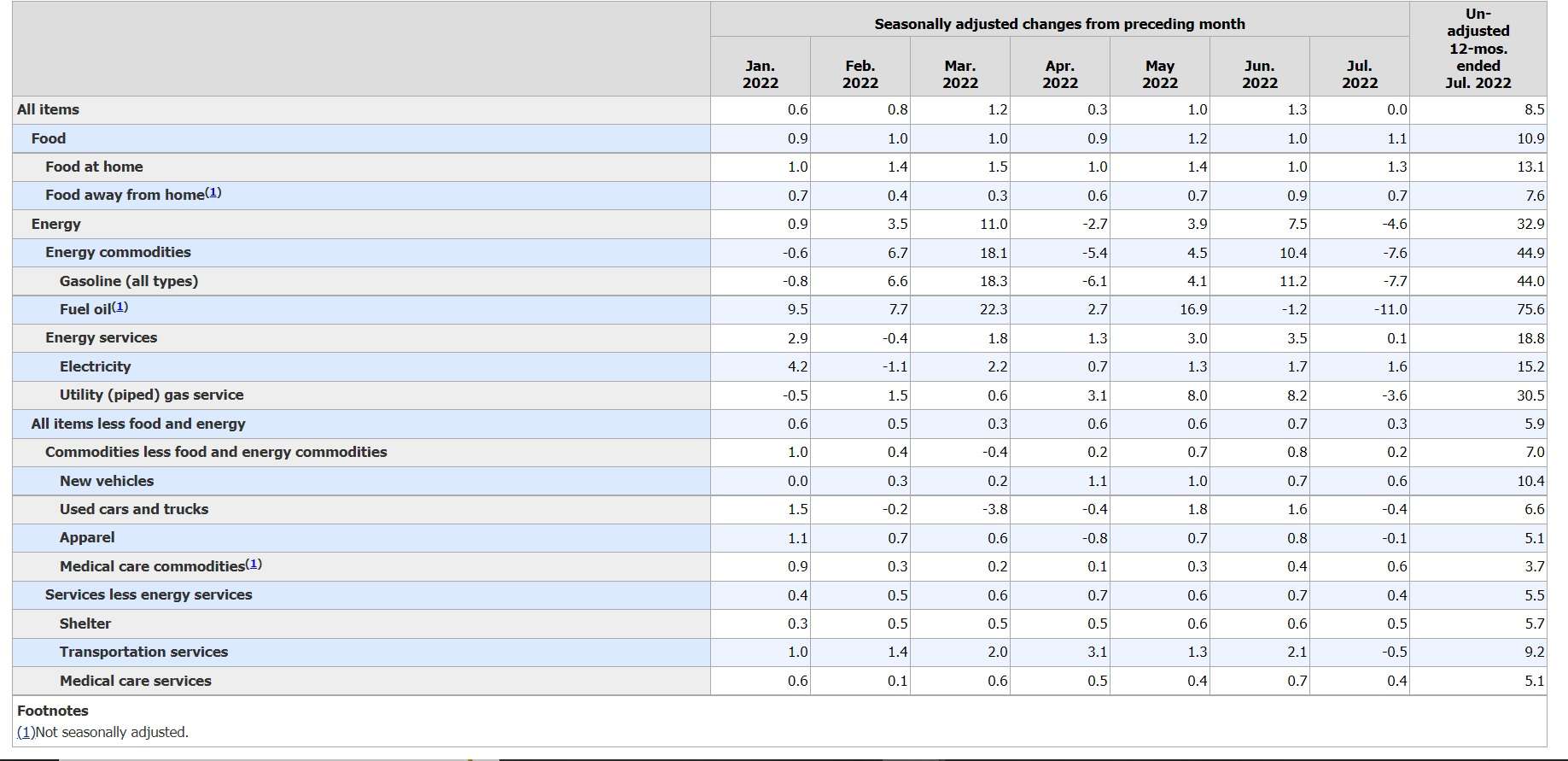This screenshot has height=761, width=1568.
Task: Select Gasoline March value 18.3
Action: tap(994, 281)
